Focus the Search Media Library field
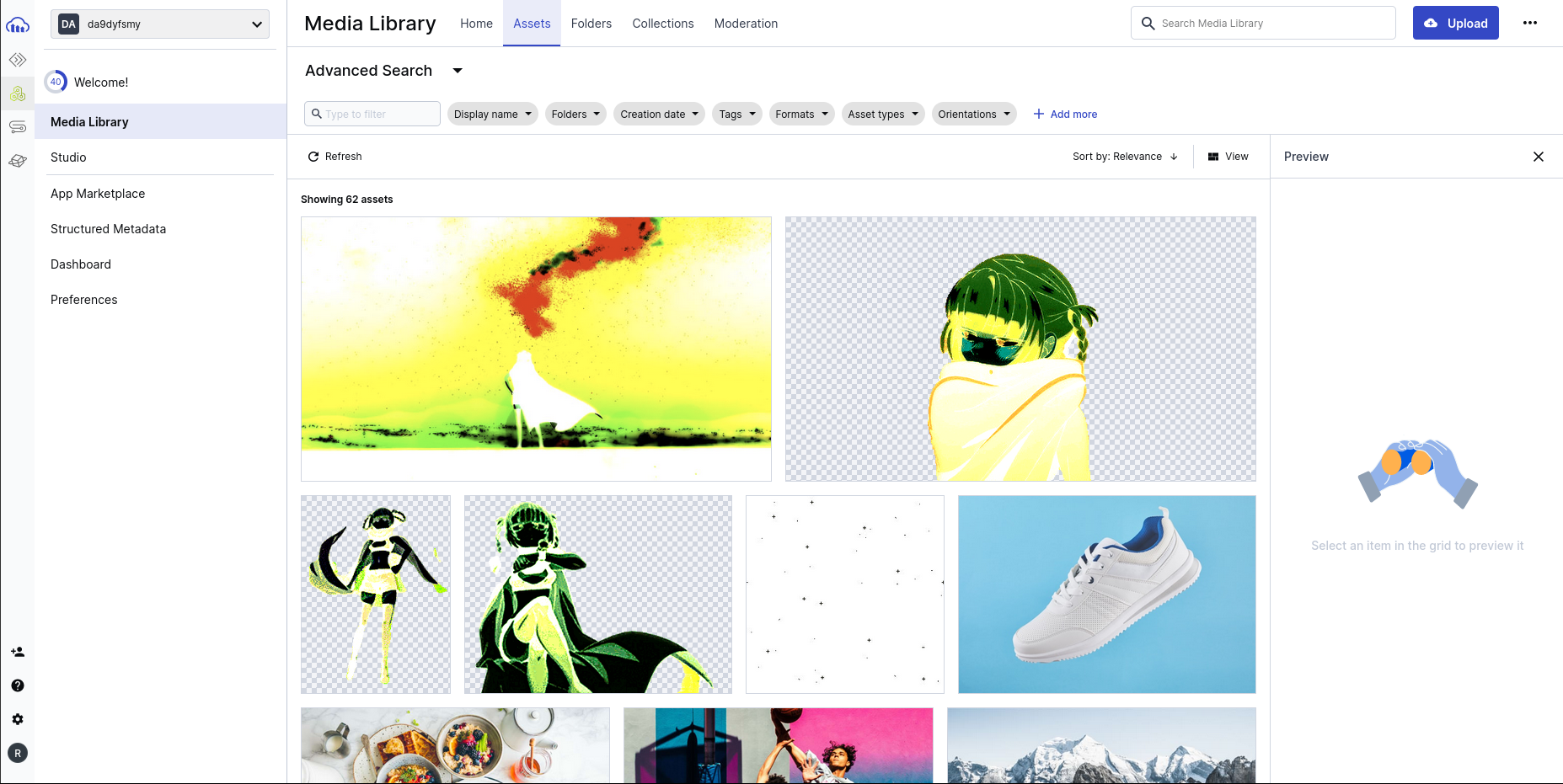The width and height of the screenshot is (1563, 784). [1263, 24]
